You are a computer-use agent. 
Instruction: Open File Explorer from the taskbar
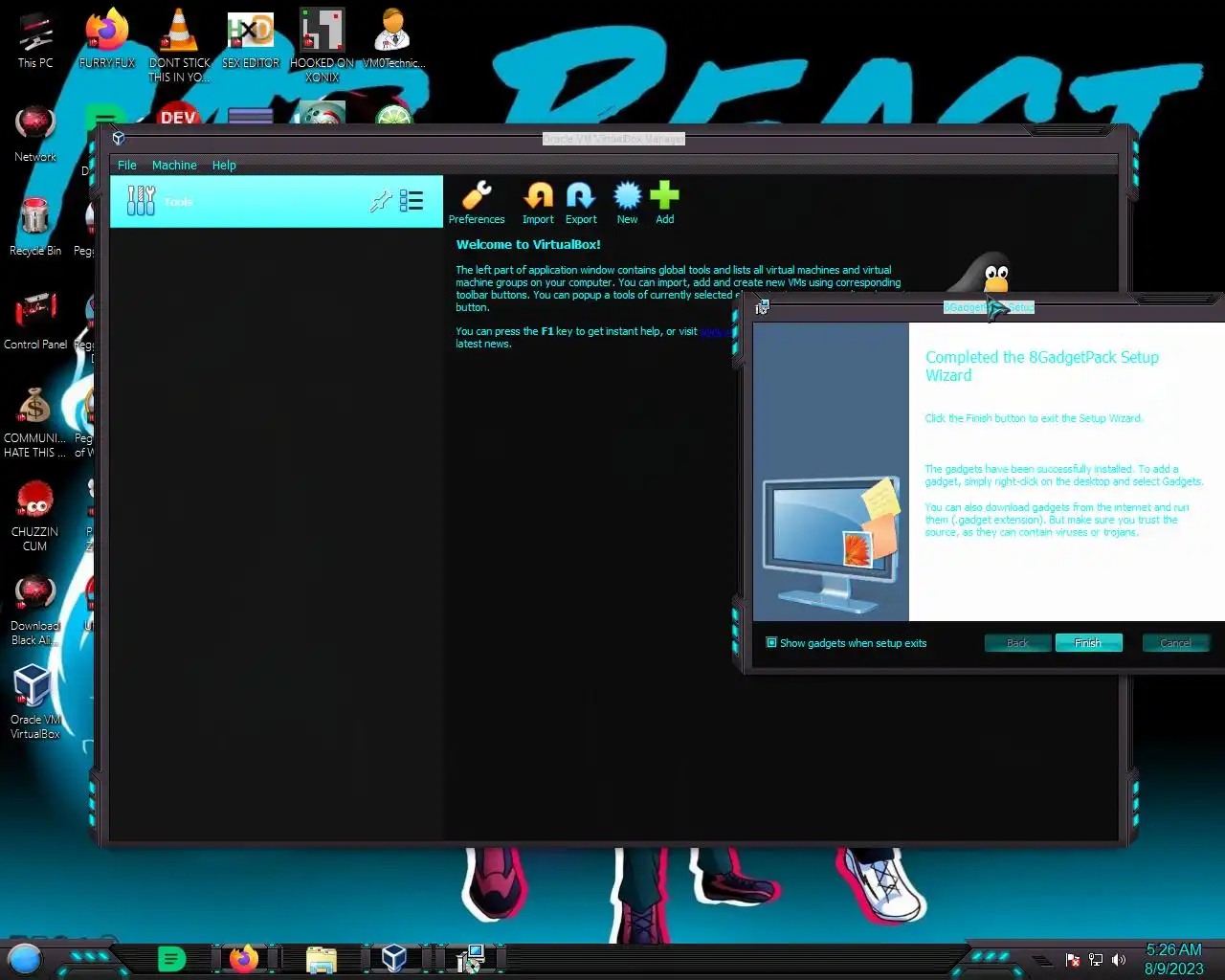coord(322,958)
